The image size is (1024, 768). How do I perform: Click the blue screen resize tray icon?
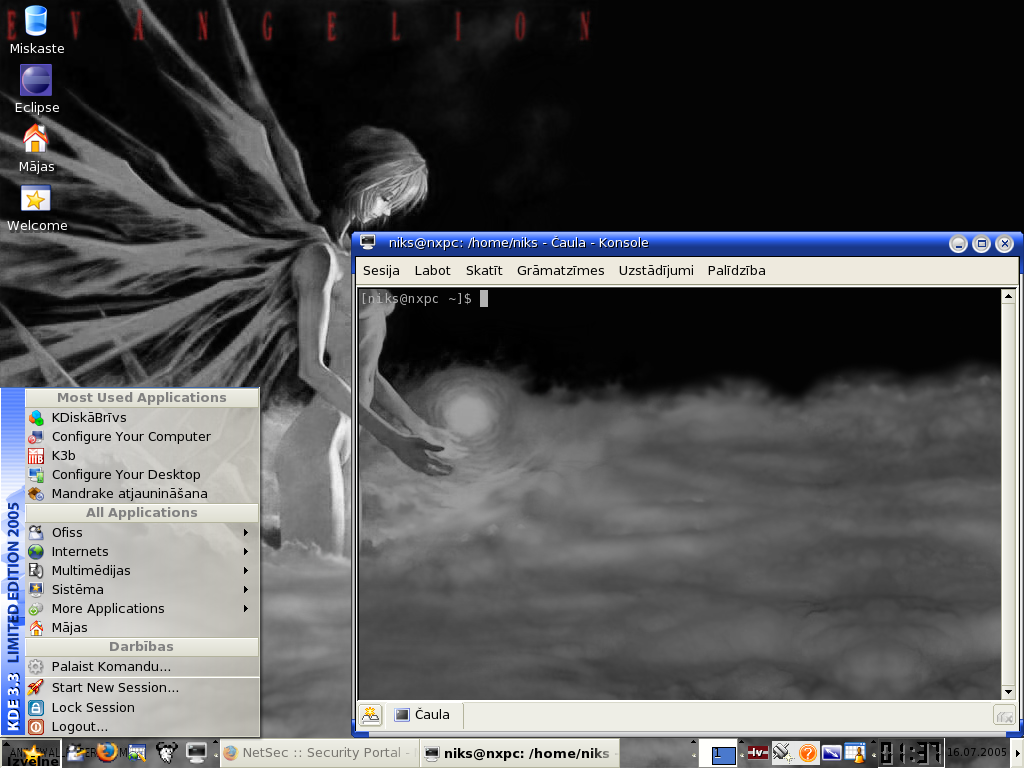pyautogui.click(x=831, y=753)
